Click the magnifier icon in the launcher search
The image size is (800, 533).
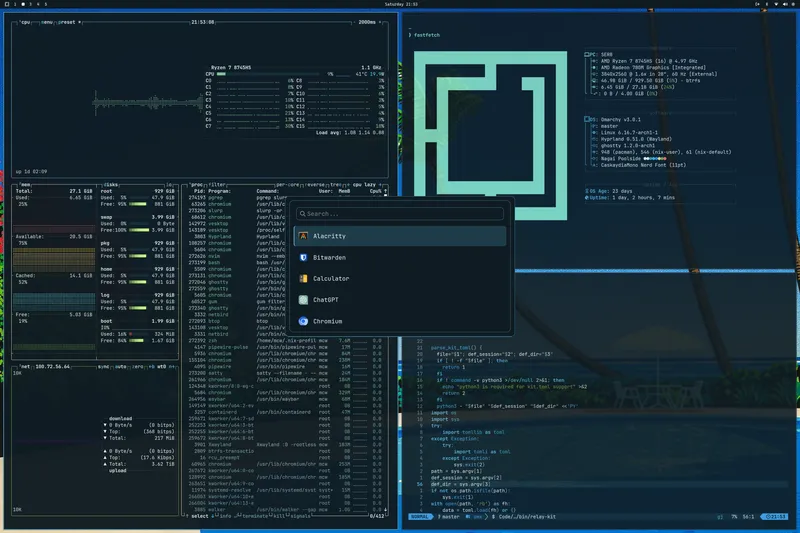click(x=303, y=214)
